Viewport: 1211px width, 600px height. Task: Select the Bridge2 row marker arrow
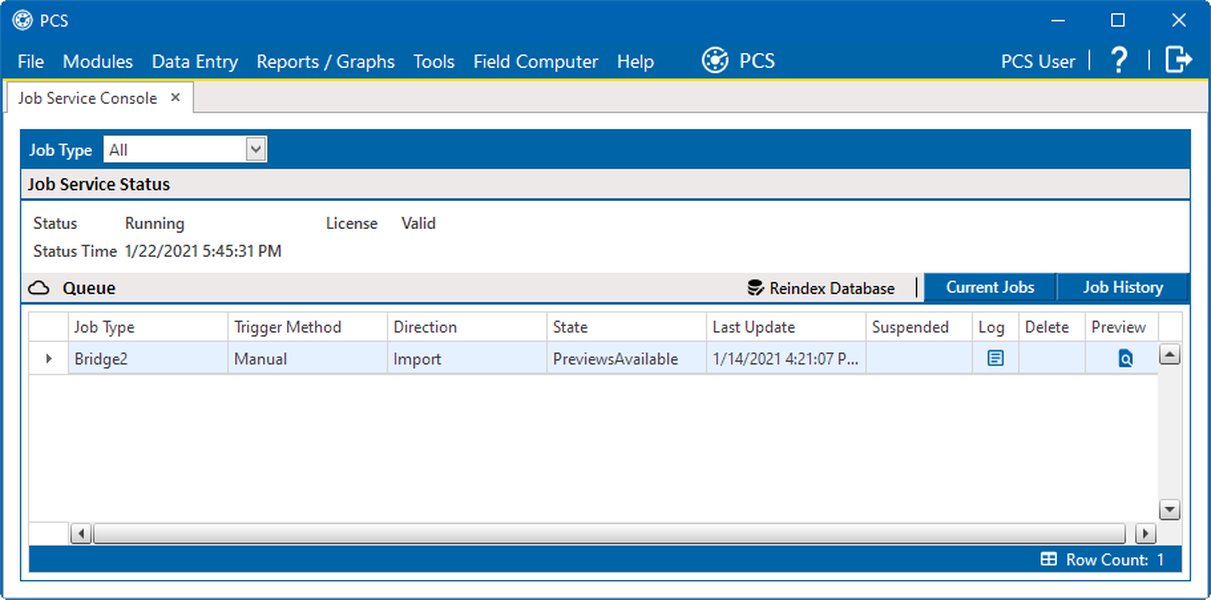pos(48,357)
